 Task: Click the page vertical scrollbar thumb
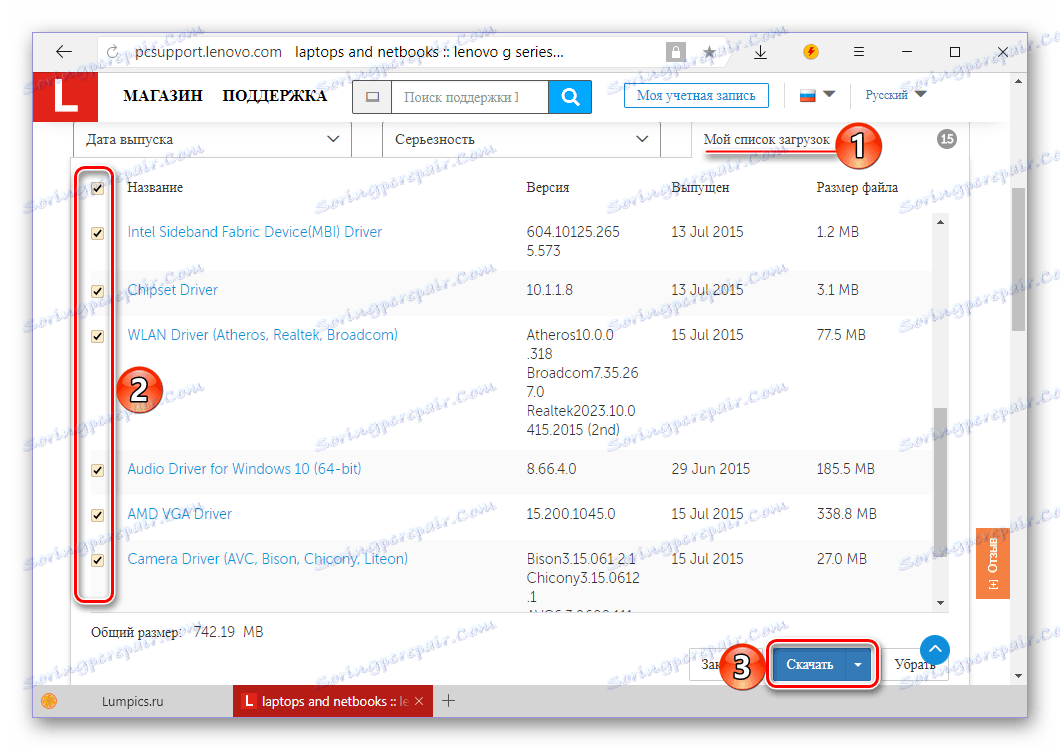click(1018, 259)
